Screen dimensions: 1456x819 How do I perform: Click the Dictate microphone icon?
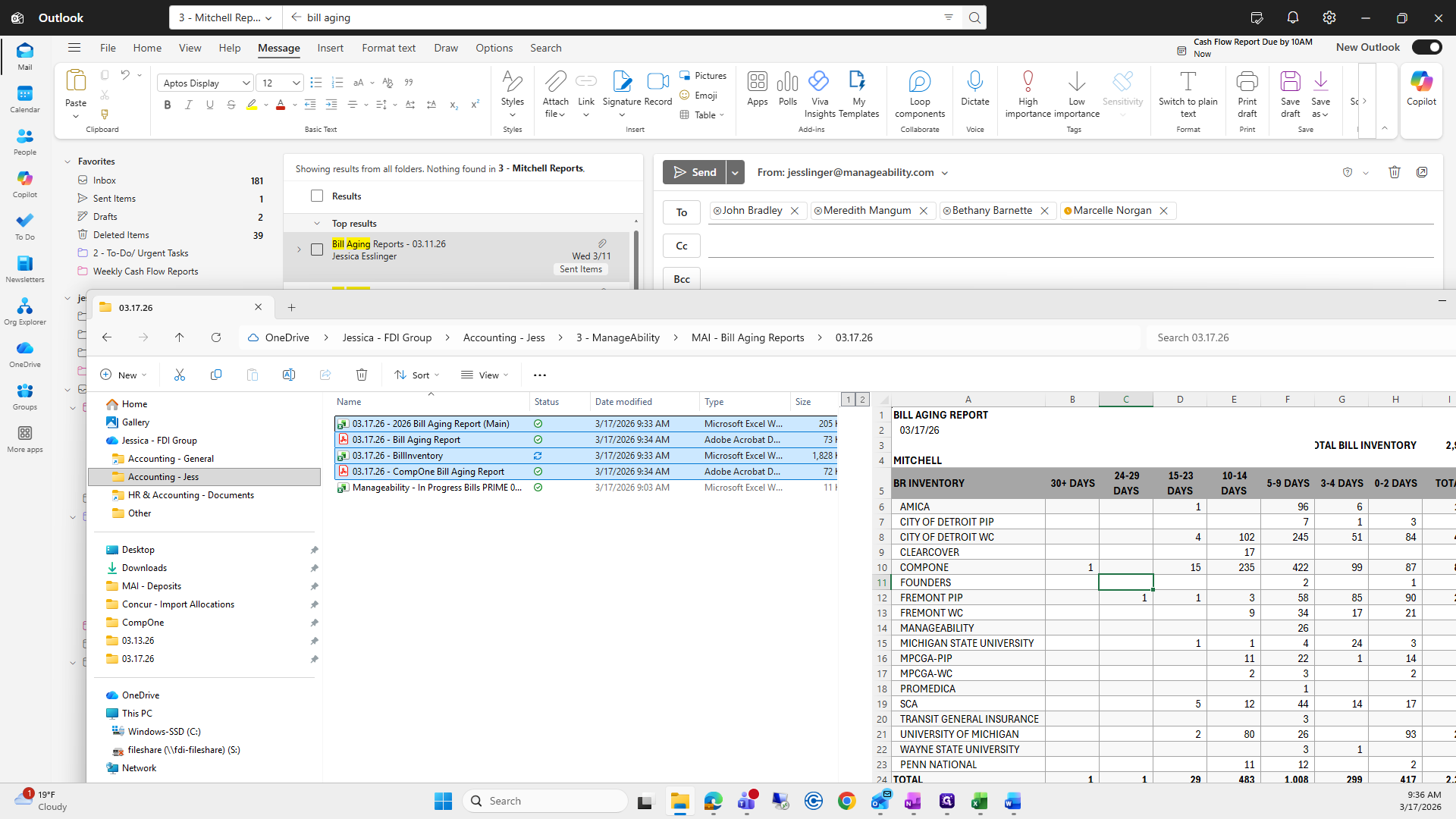click(x=974, y=82)
